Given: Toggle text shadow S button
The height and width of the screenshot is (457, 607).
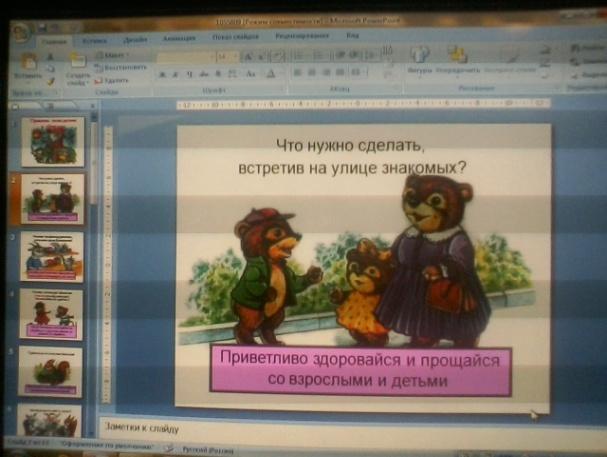Looking at the screenshot, I should (218, 74).
